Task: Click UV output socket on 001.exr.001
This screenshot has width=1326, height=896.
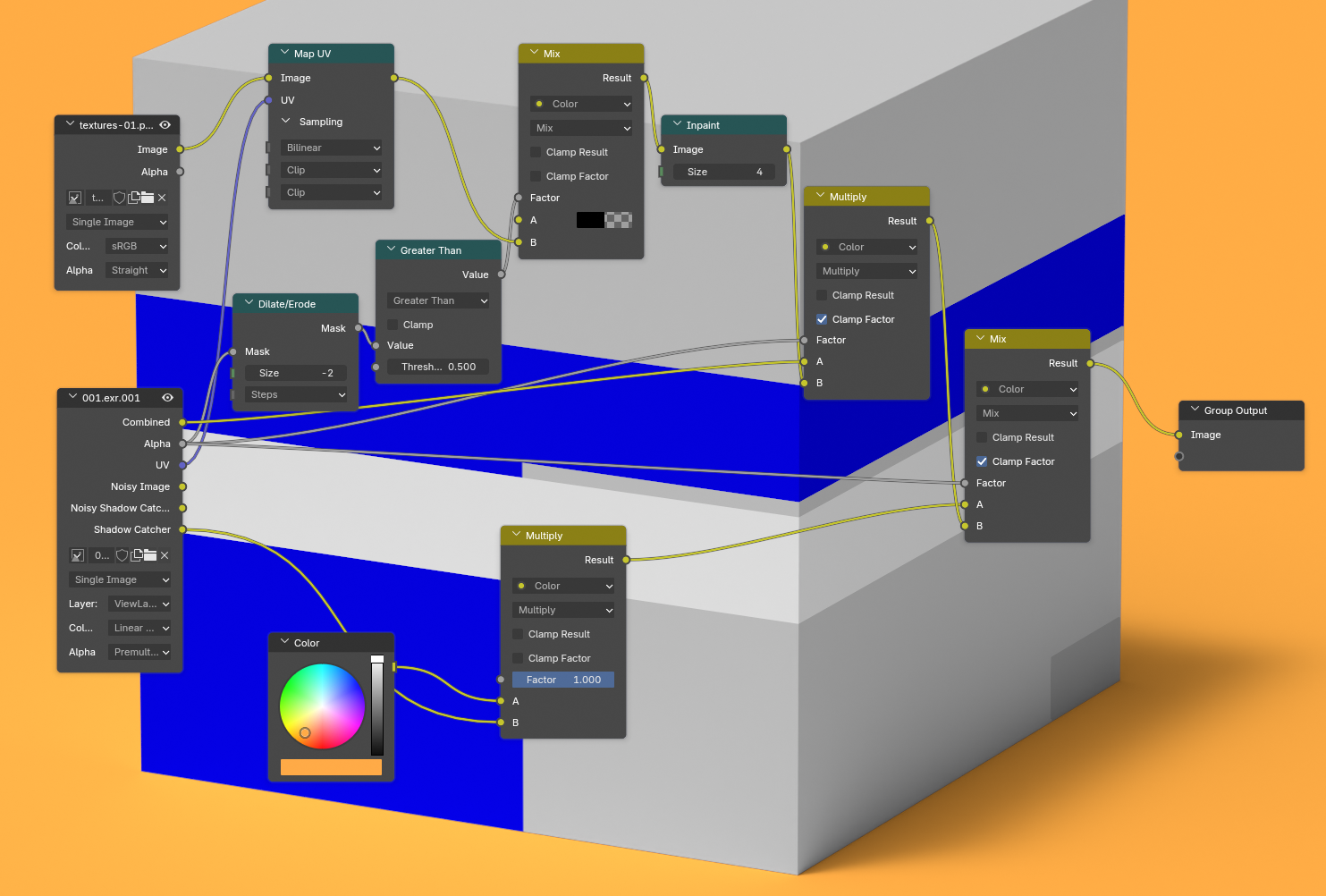Action: tap(182, 465)
